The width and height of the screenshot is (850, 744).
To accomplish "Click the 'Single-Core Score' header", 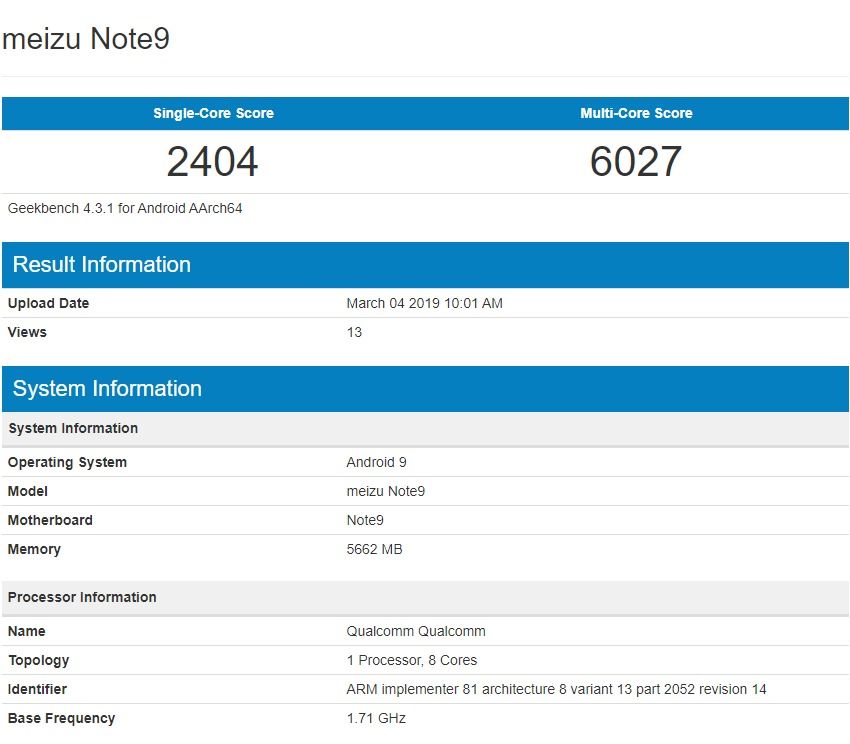I will tap(213, 113).
